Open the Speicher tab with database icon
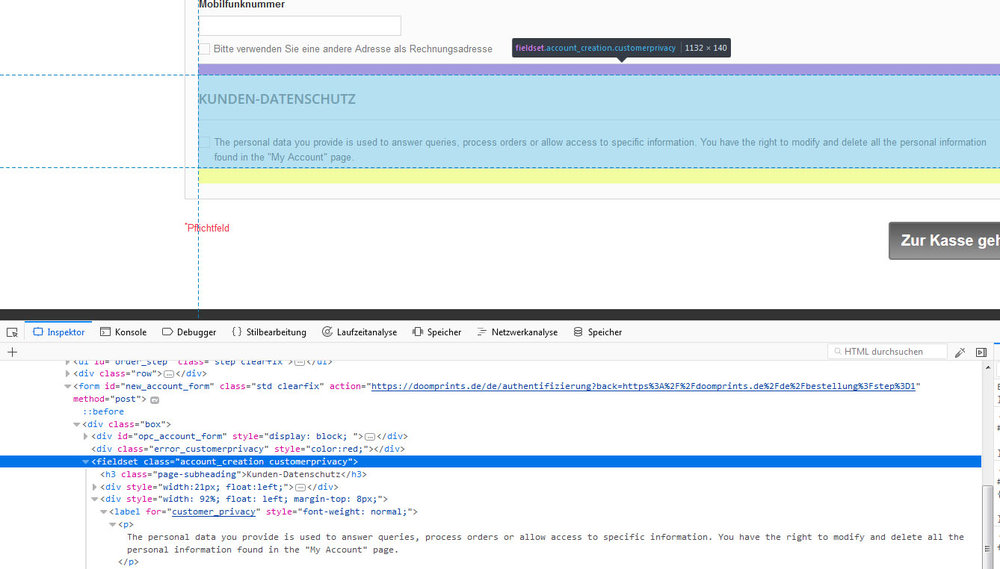The height and width of the screenshot is (569, 1000). coord(598,332)
